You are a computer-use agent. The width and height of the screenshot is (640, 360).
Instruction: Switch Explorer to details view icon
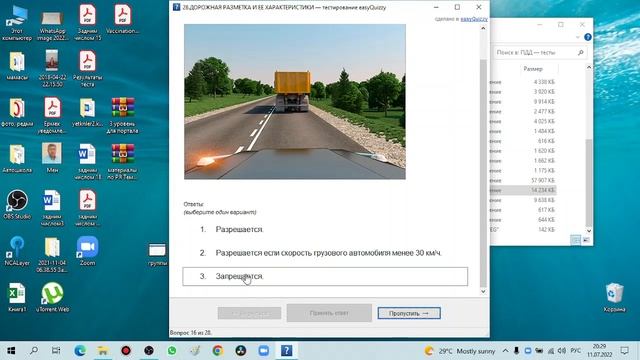[576, 240]
